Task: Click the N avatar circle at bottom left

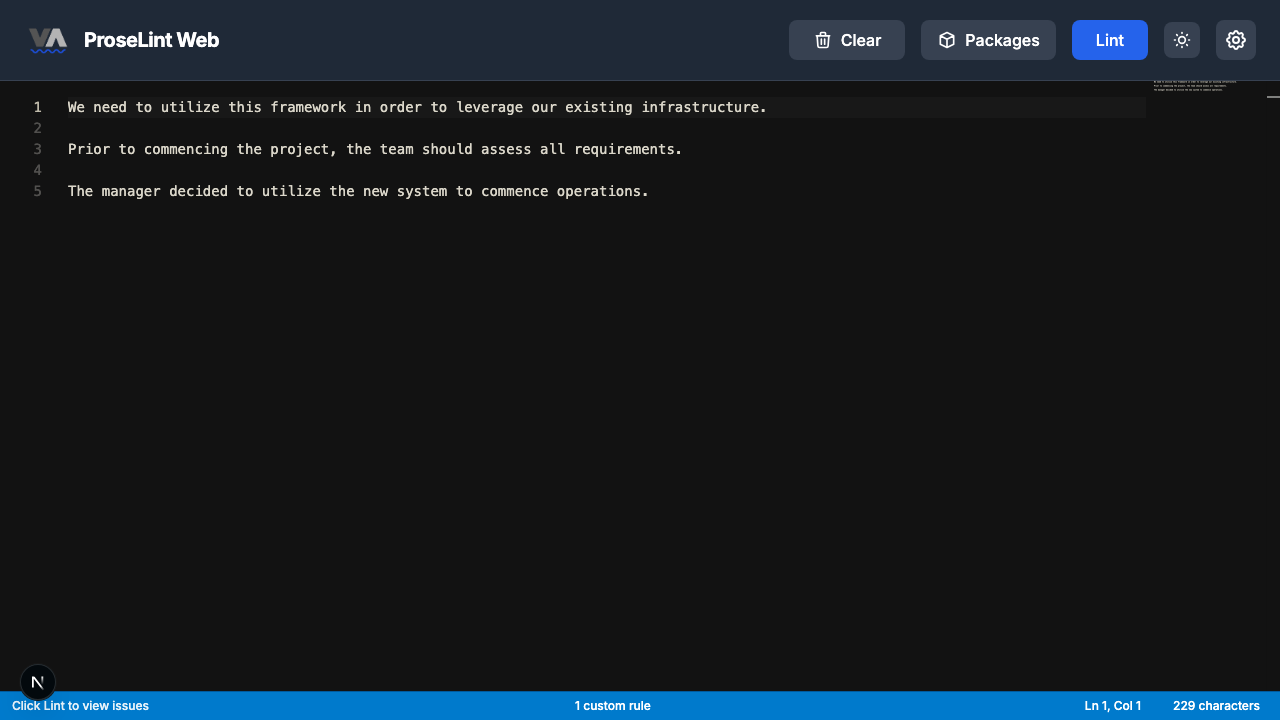Action: coord(38,682)
